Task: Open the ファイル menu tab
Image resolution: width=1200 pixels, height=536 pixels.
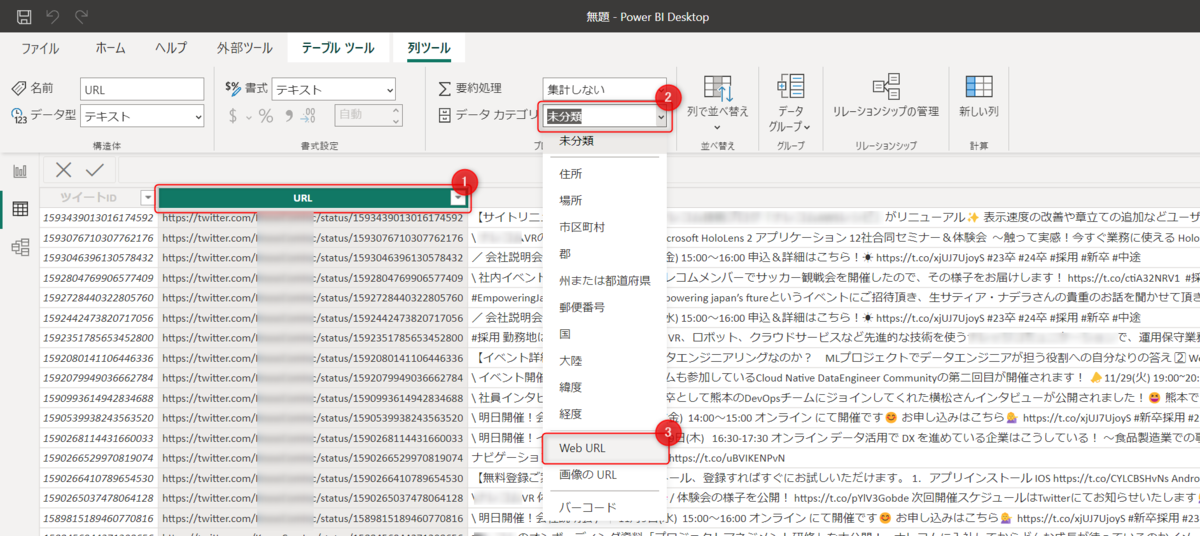Action: point(40,48)
